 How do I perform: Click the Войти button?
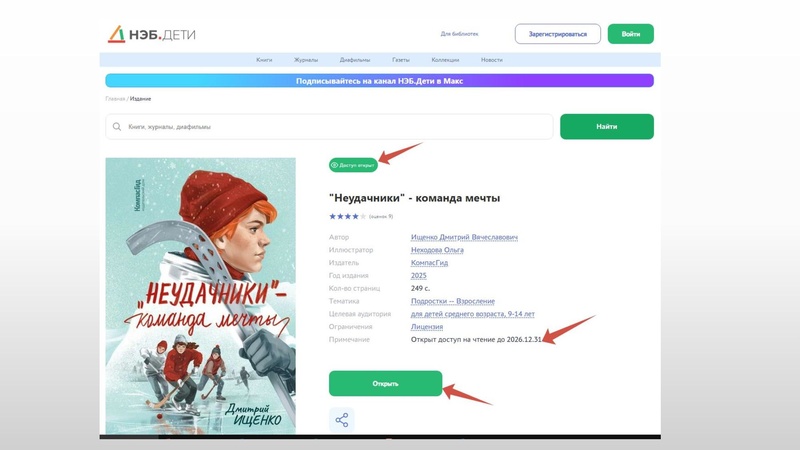click(631, 34)
